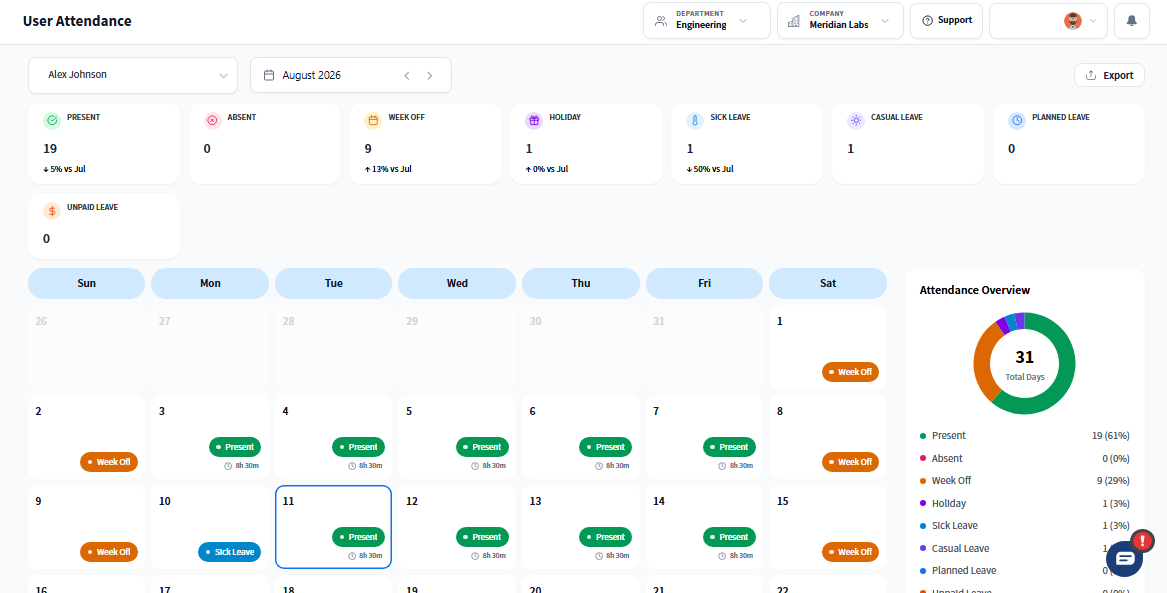Open the Alex Johnson user dropdown
This screenshot has height=593, width=1167.
coord(133,75)
